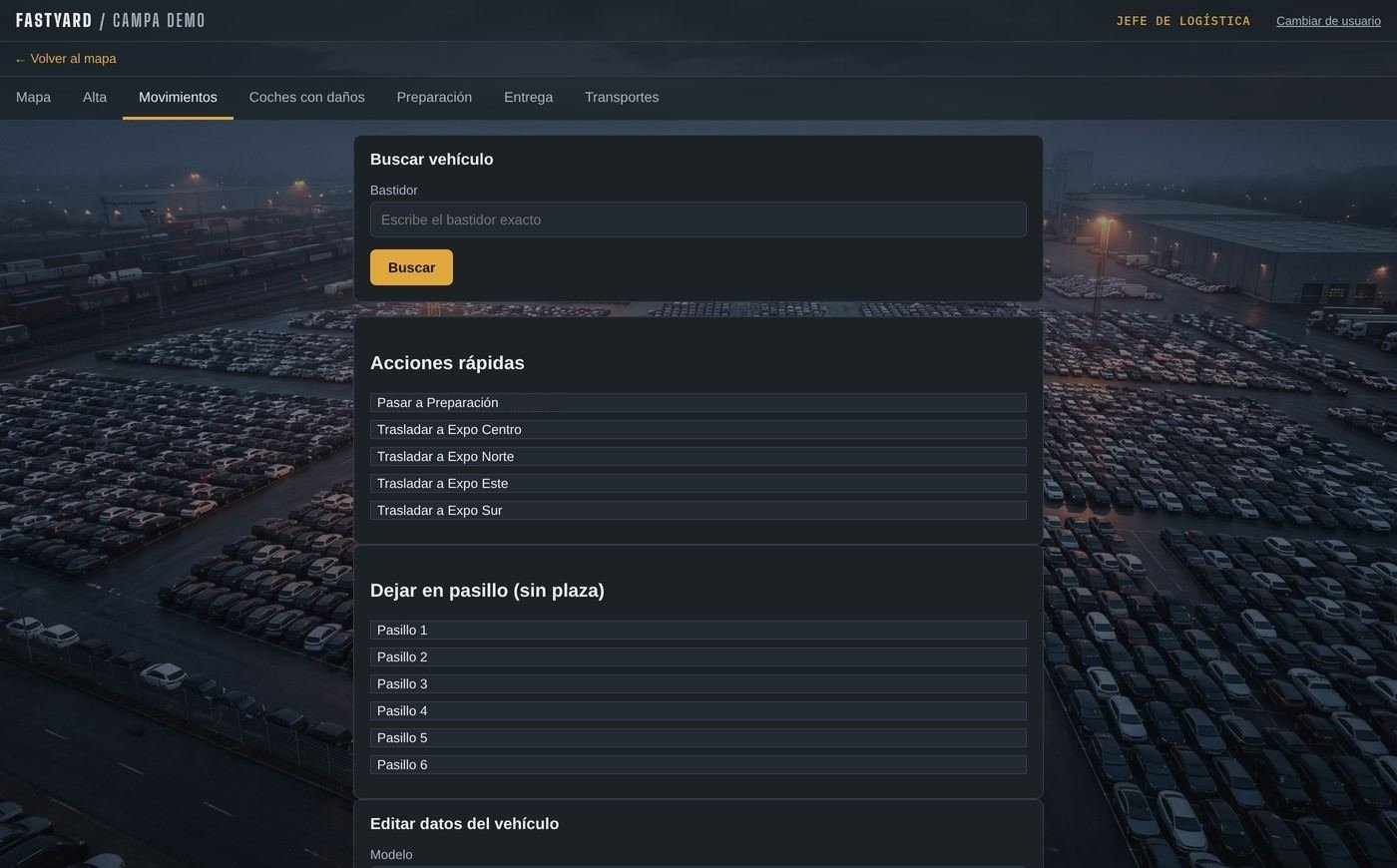1397x868 pixels.
Task: Leave vehicle in Pasillo 3
Action: [x=698, y=684]
